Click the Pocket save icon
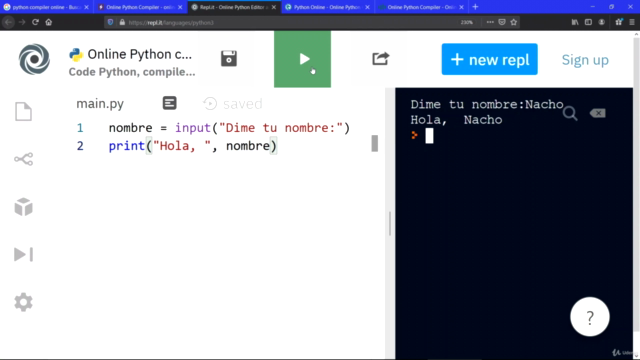Image resolution: width=640 pixels, height=360 pixels. pos(502,22)
